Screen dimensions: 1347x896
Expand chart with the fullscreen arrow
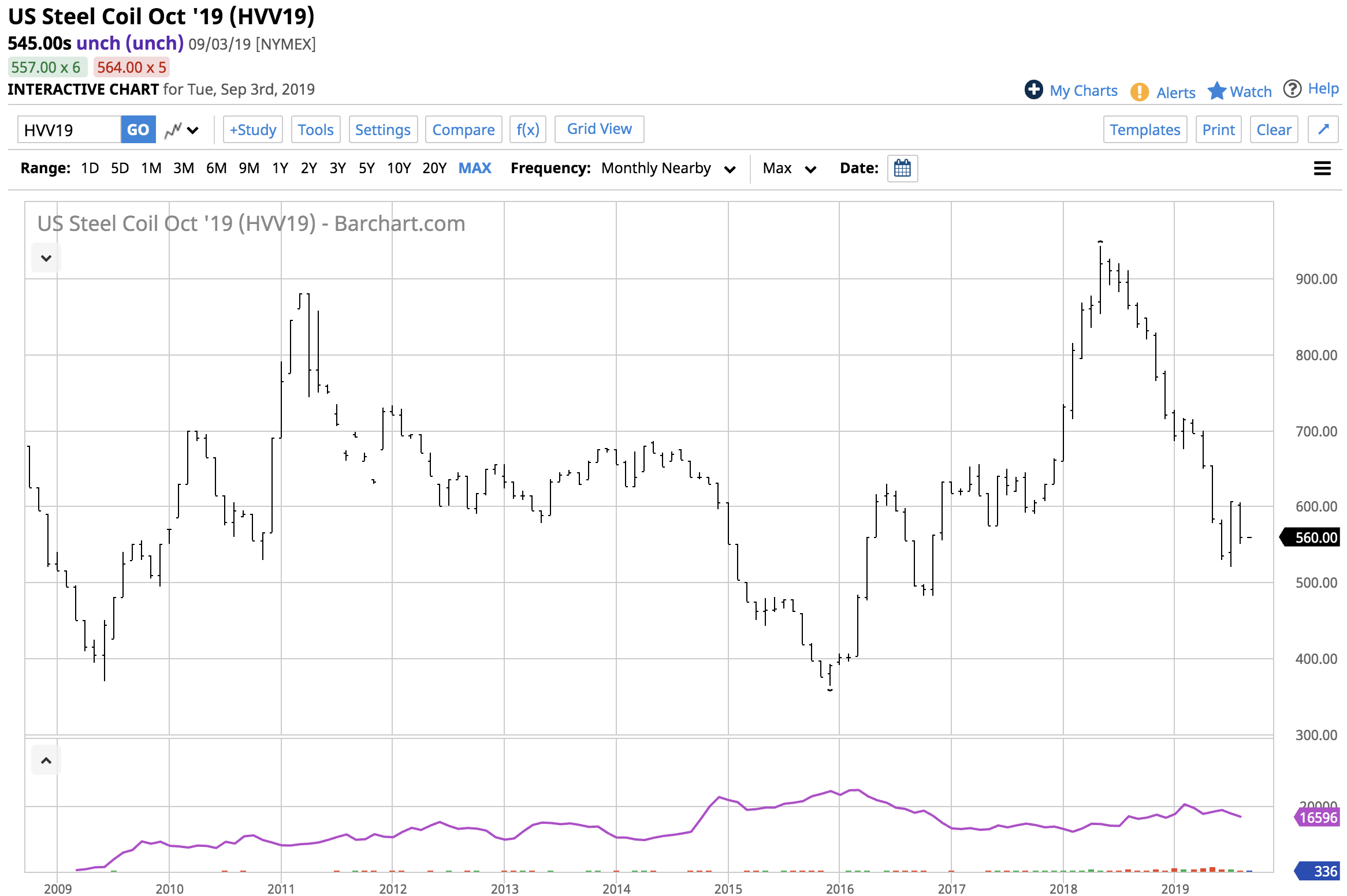pos(1323,129)
